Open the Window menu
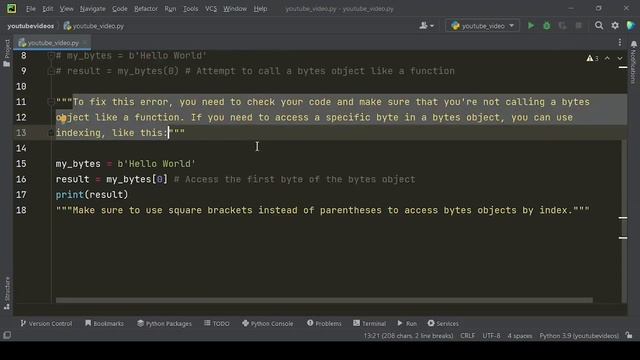Viewport: 640px width, 360px height. tap(235, 9)
